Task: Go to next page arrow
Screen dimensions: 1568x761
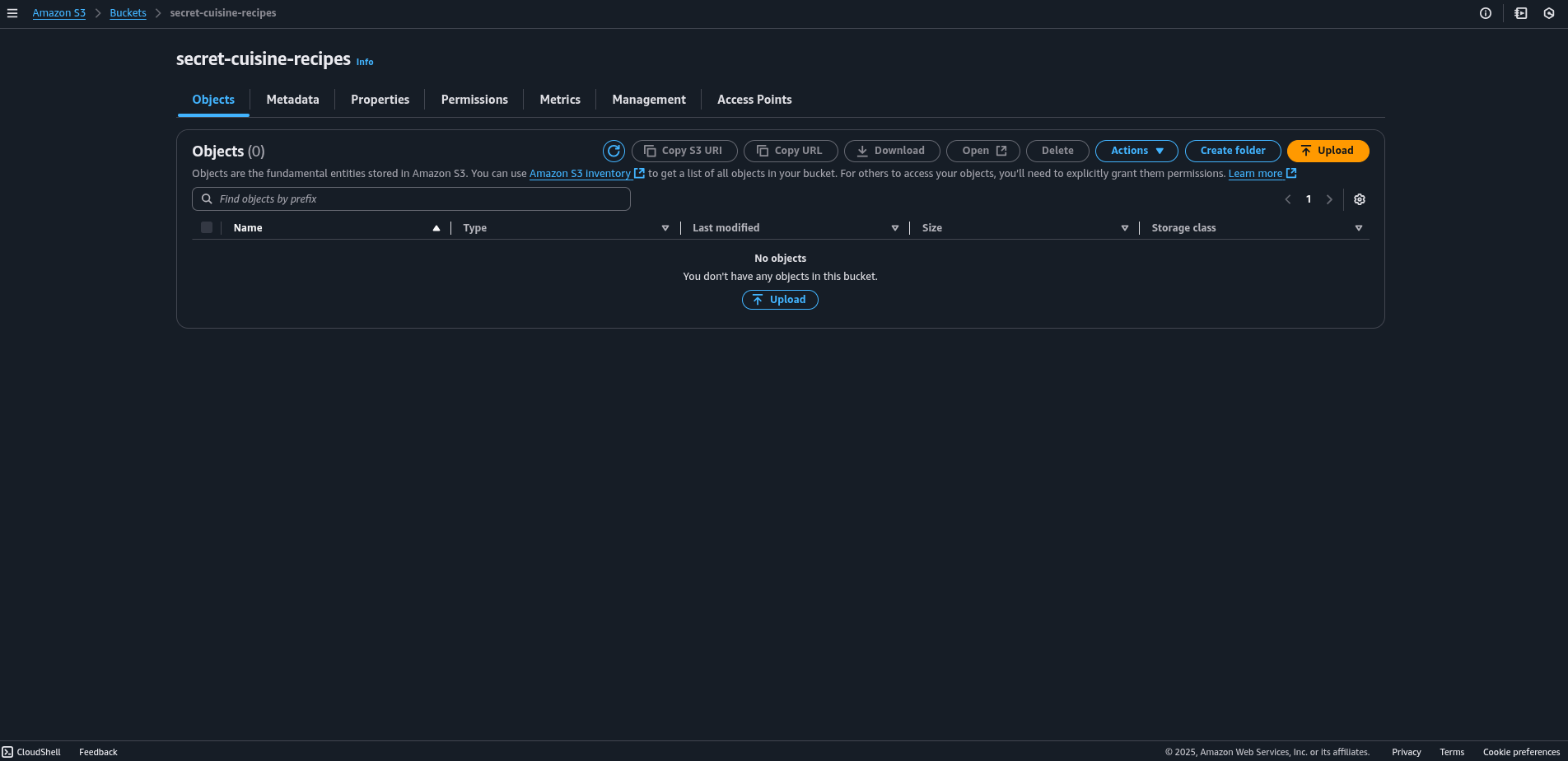Action: click(x=1329, y=199)
